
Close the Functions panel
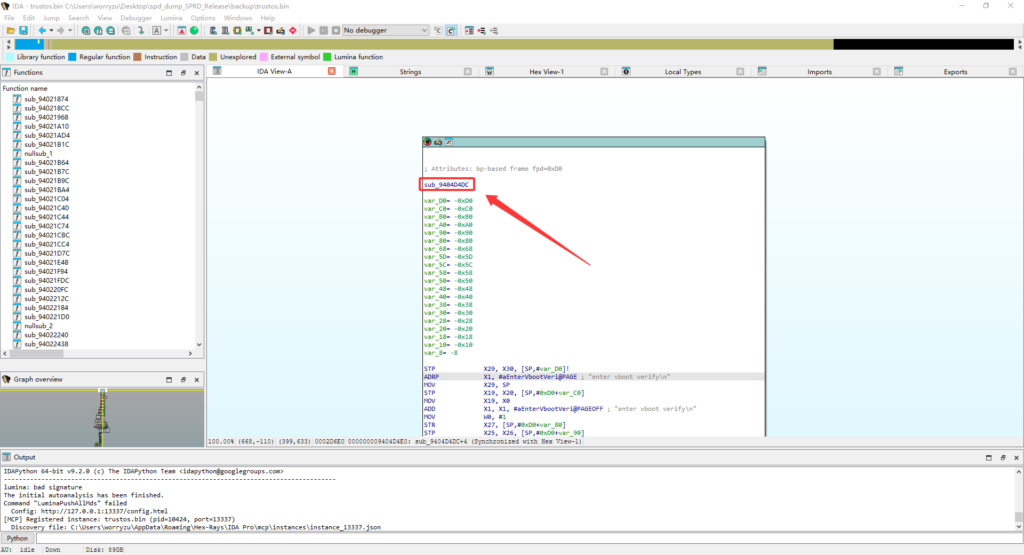197,73
